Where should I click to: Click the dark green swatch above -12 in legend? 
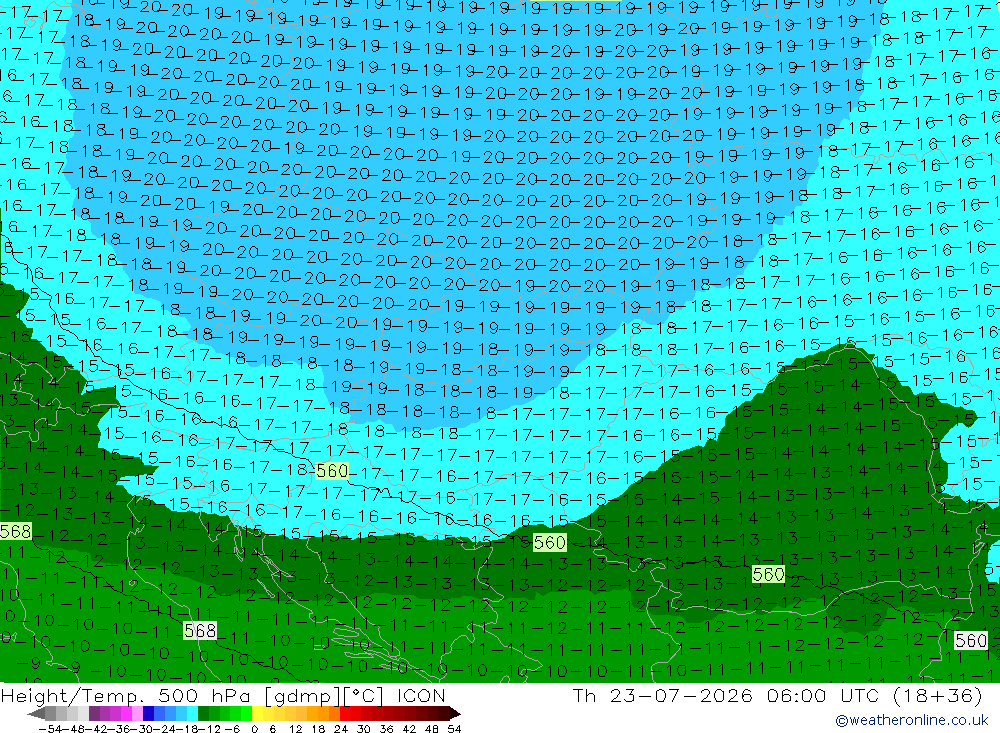203,714
